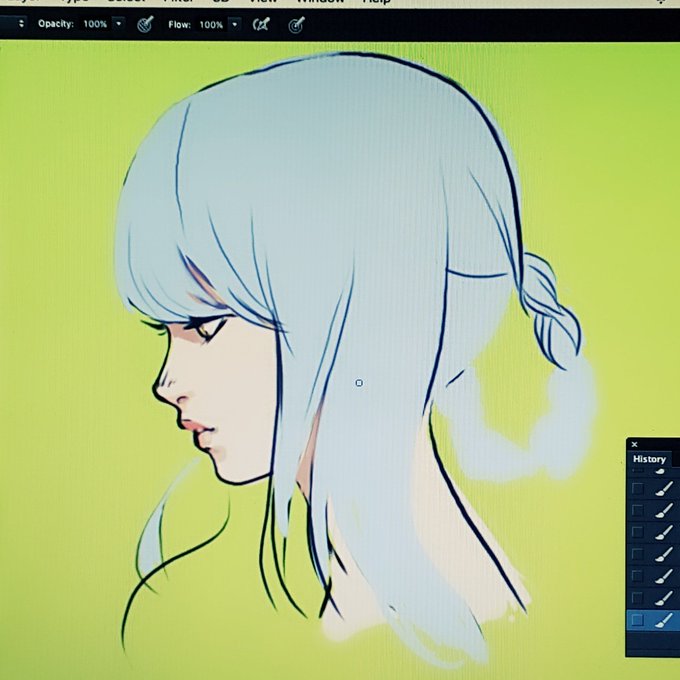The height and width of the screenshot is (680, 680).
Task: Close the History panel with the X
Action: (x=634, y=444)
